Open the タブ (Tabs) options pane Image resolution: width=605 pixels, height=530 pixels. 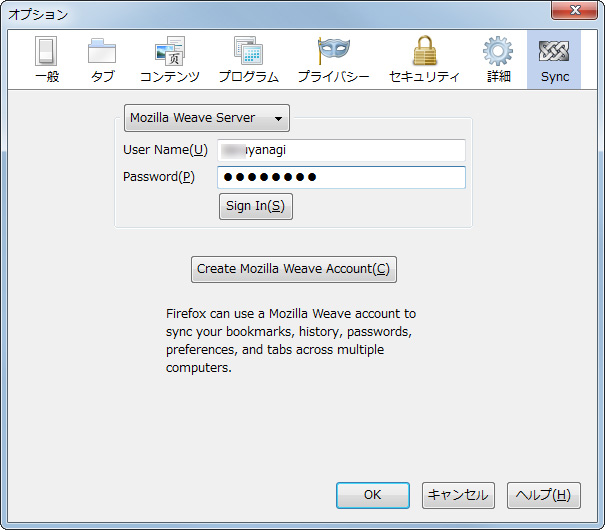click(102, 60)
